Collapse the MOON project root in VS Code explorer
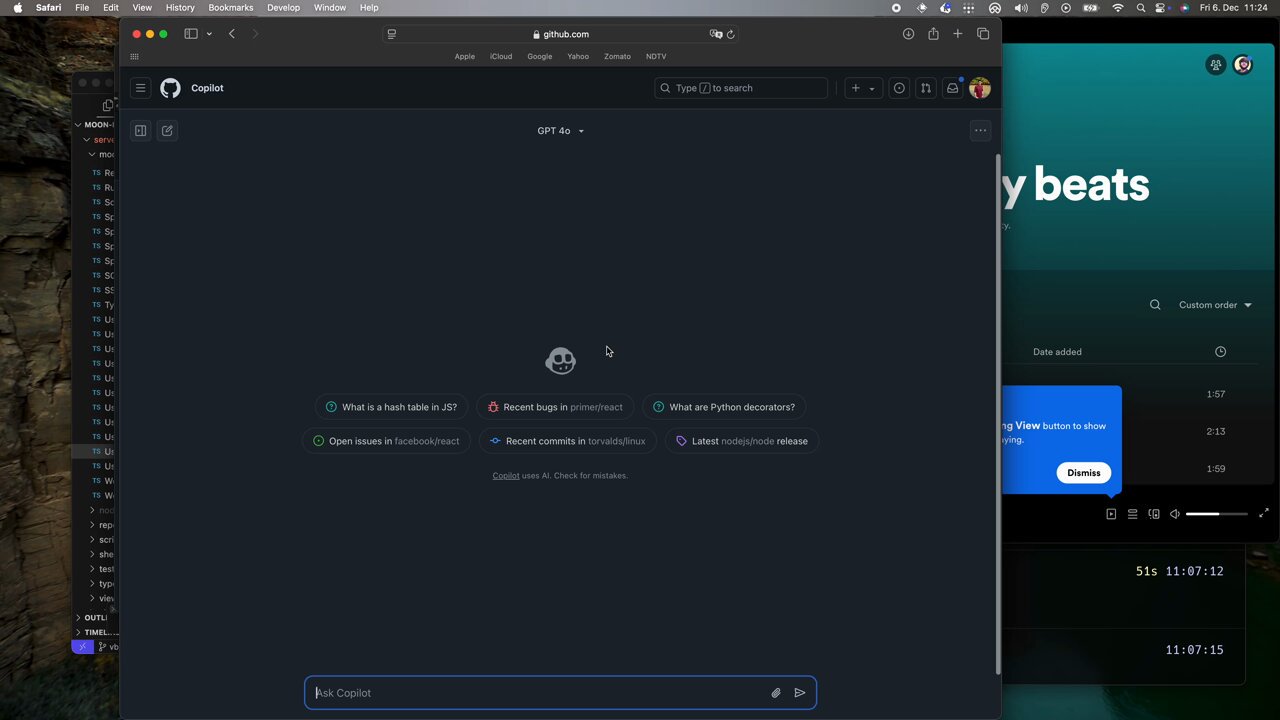The height and width of the screenshot is (720, 1280). (95, 125)
